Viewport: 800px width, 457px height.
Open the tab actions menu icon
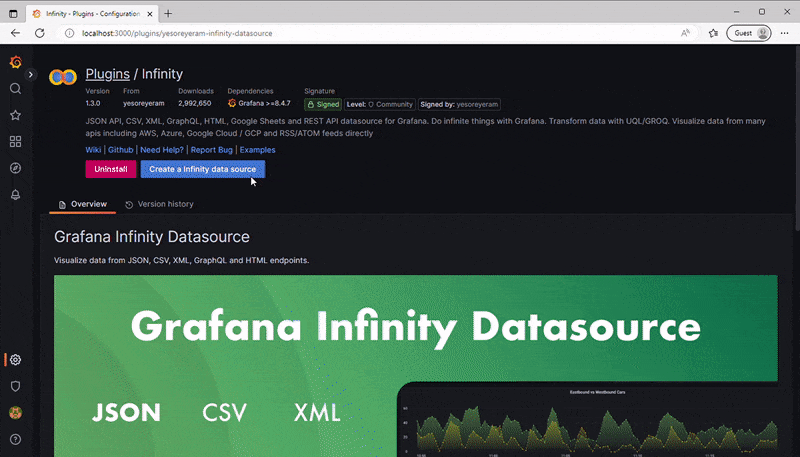[13, 14]
